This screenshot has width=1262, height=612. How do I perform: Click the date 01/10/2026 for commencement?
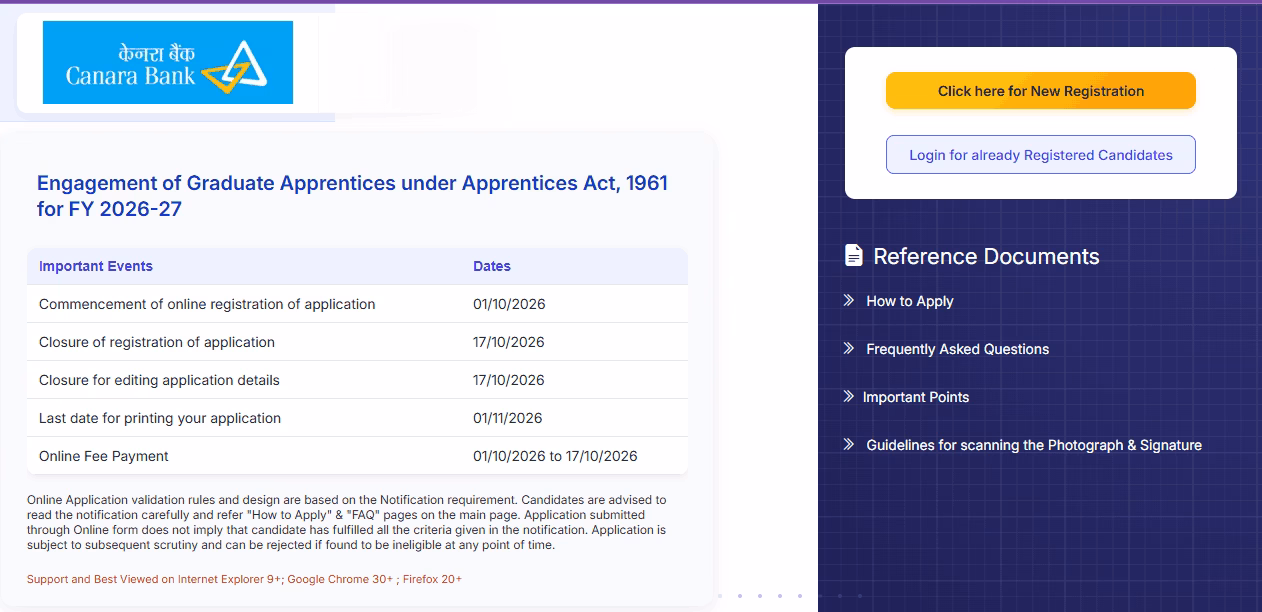point(509,304)
